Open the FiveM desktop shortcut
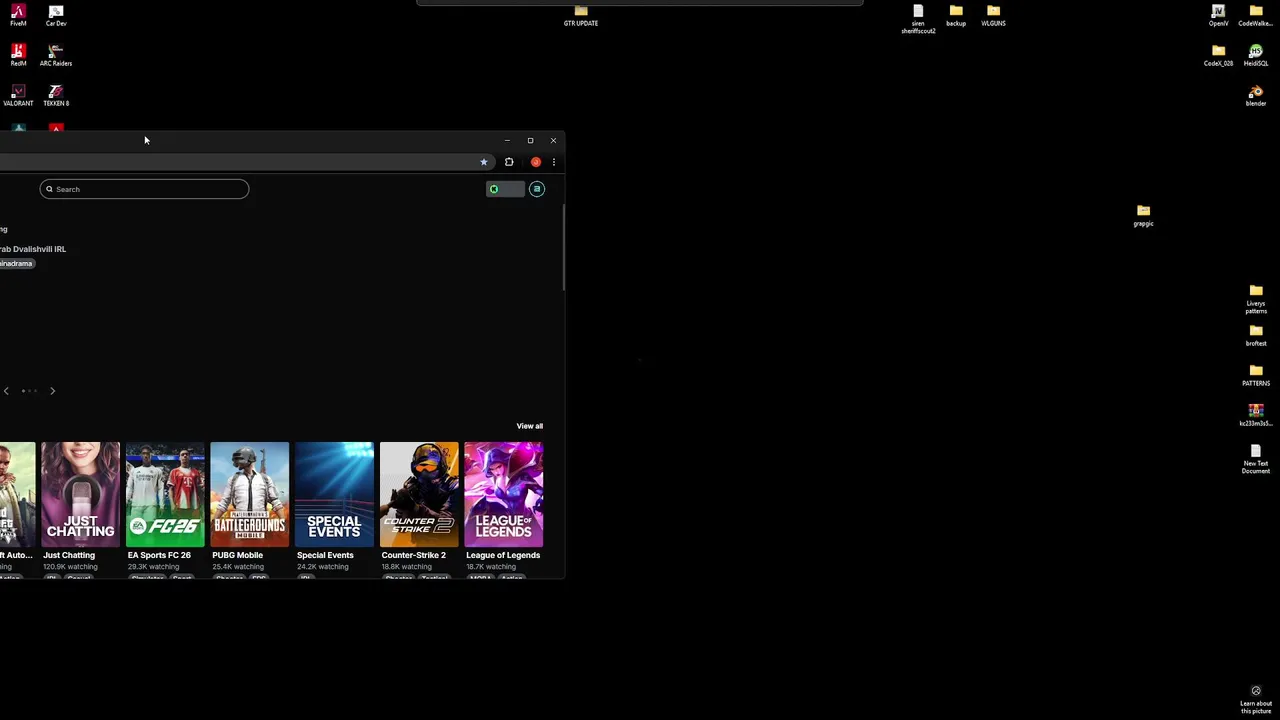This screenshot has width=1280, height=720. click(18, 15)
